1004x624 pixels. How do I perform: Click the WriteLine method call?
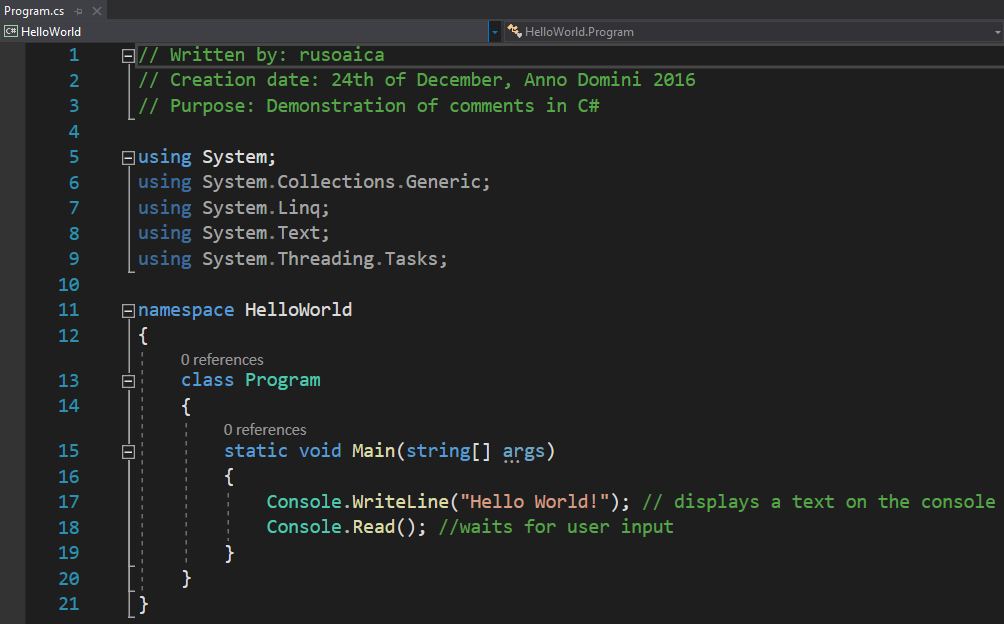400,501
